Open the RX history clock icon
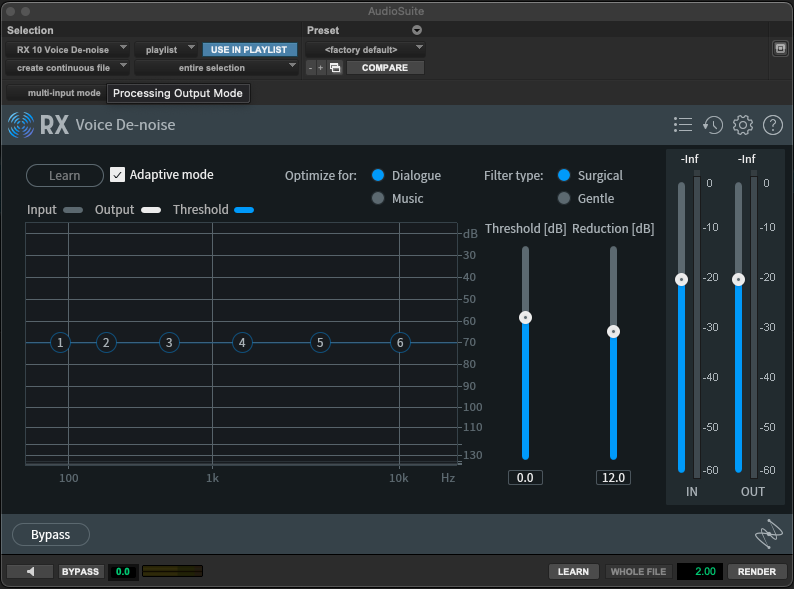 pyautogui.click(x=712, y=125)
